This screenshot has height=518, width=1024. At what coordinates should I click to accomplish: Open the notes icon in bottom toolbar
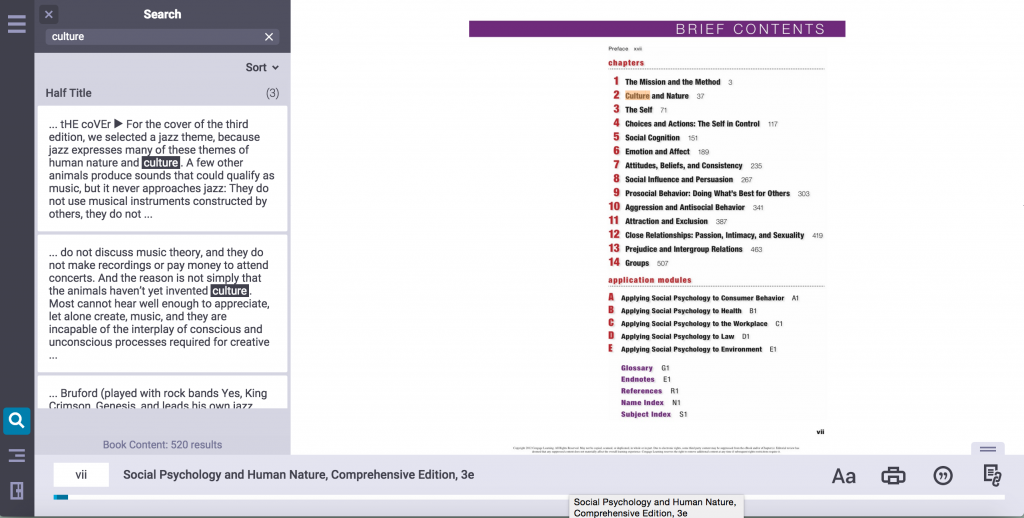(991, 476)
